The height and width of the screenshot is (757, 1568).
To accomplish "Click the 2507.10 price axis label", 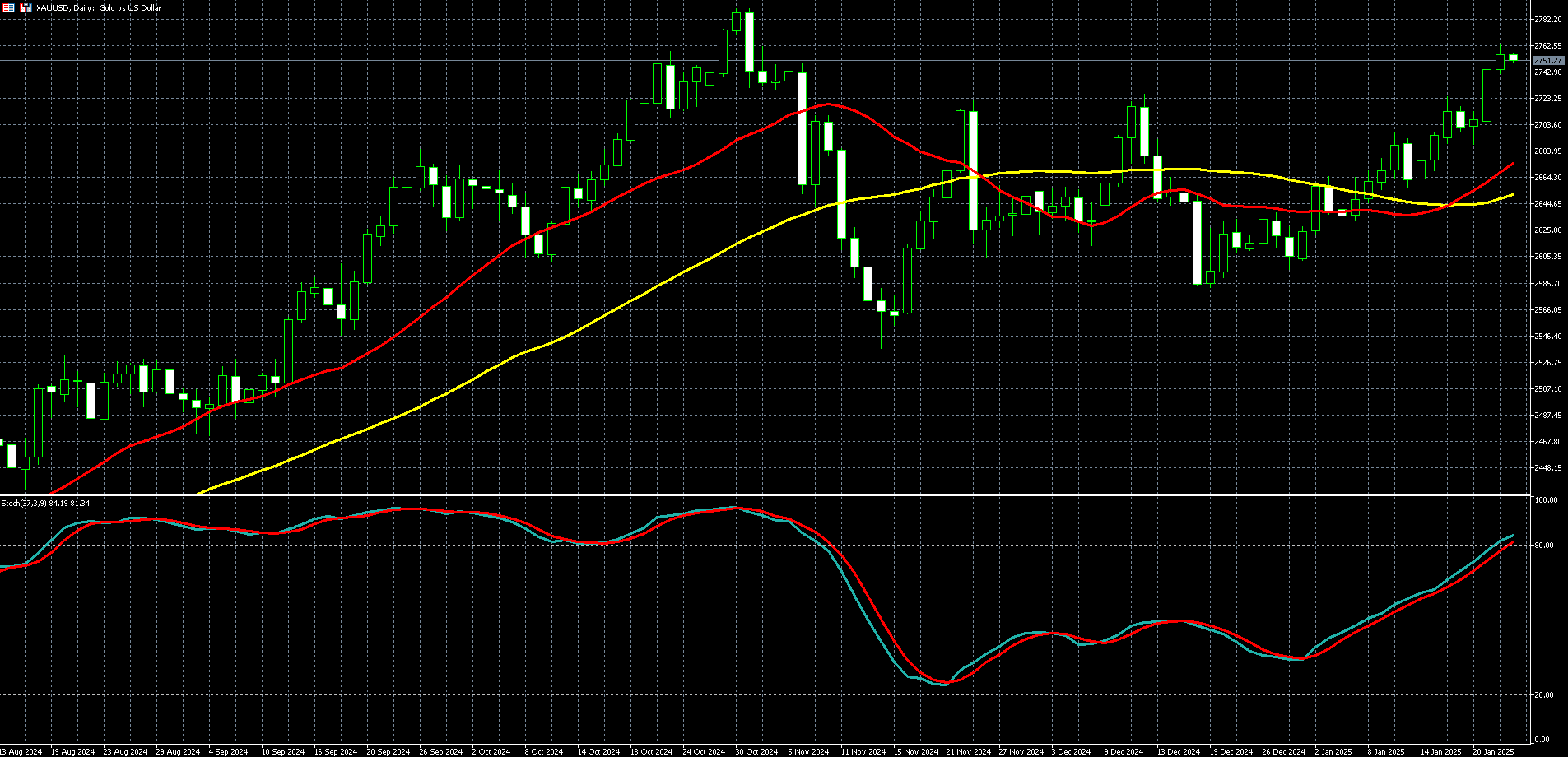I will tap(1548, 389).
